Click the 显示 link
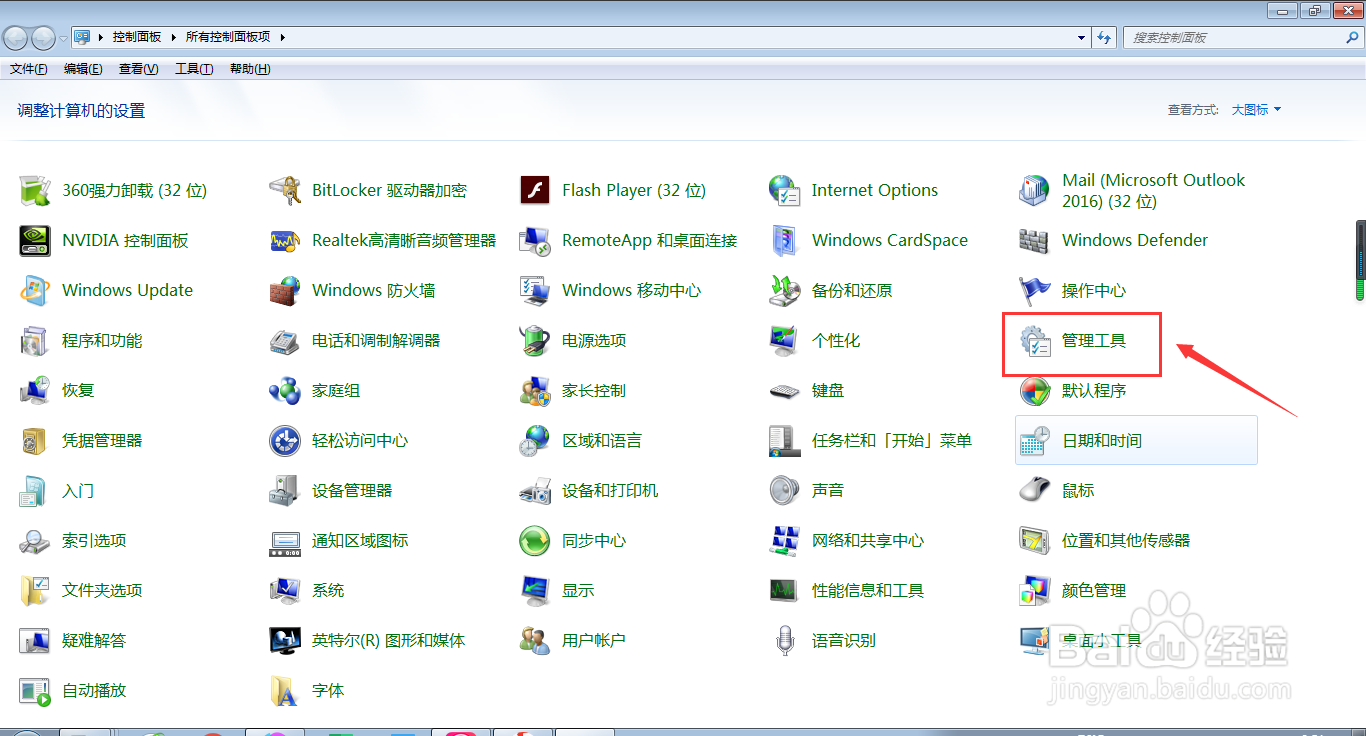Screen dimensions: 1366x736 (x=578, y=590)
